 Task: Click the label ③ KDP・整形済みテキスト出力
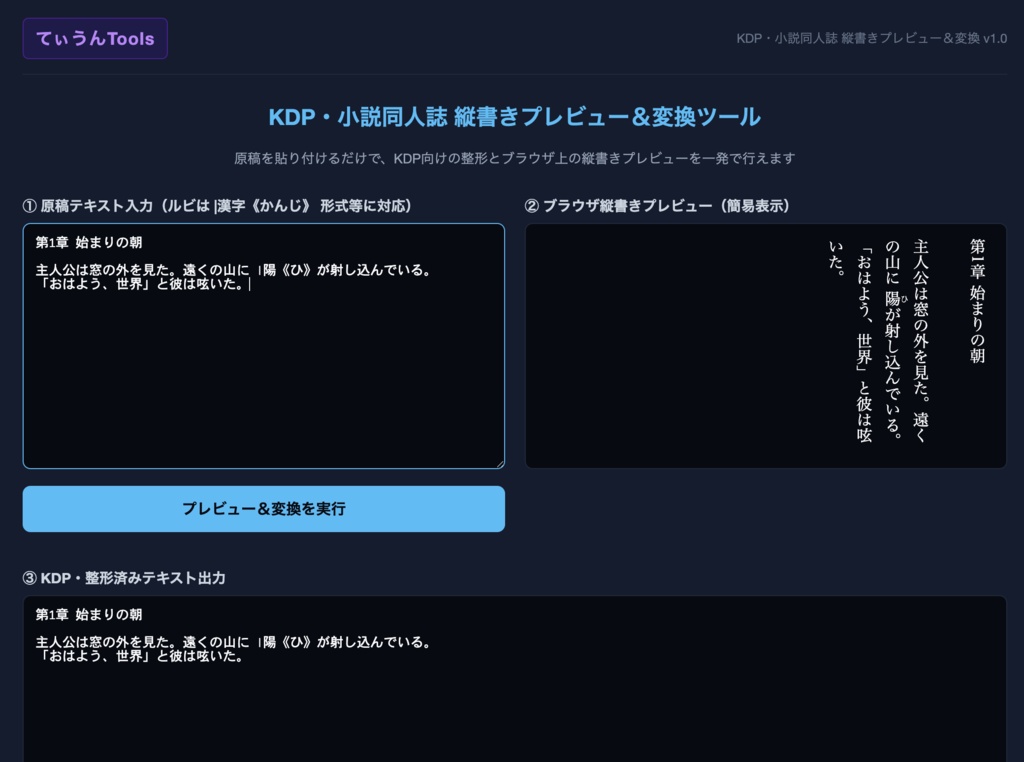[x=124, y=578]
